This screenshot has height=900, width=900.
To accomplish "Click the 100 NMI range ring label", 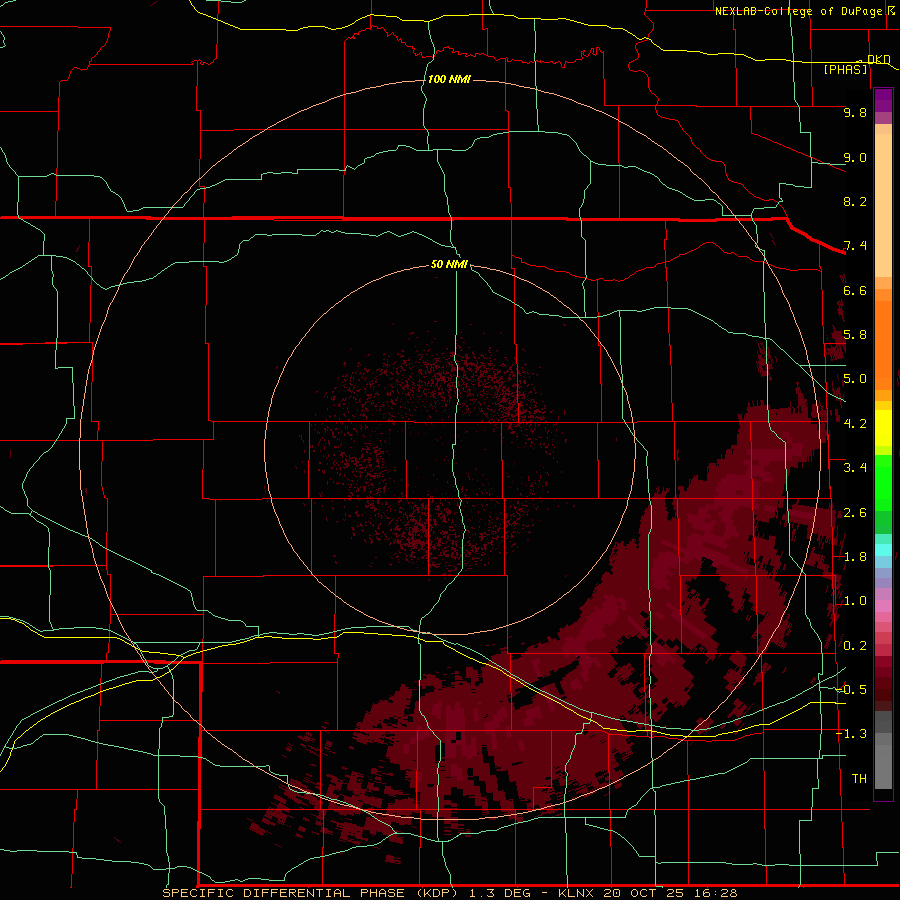I will click(x=449, y=79).
